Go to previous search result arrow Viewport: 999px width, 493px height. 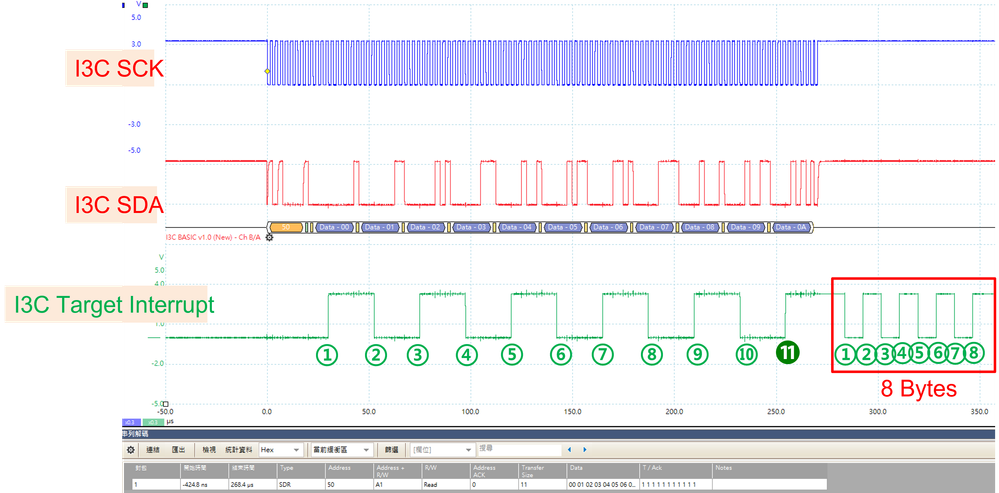tap(570, 450)
